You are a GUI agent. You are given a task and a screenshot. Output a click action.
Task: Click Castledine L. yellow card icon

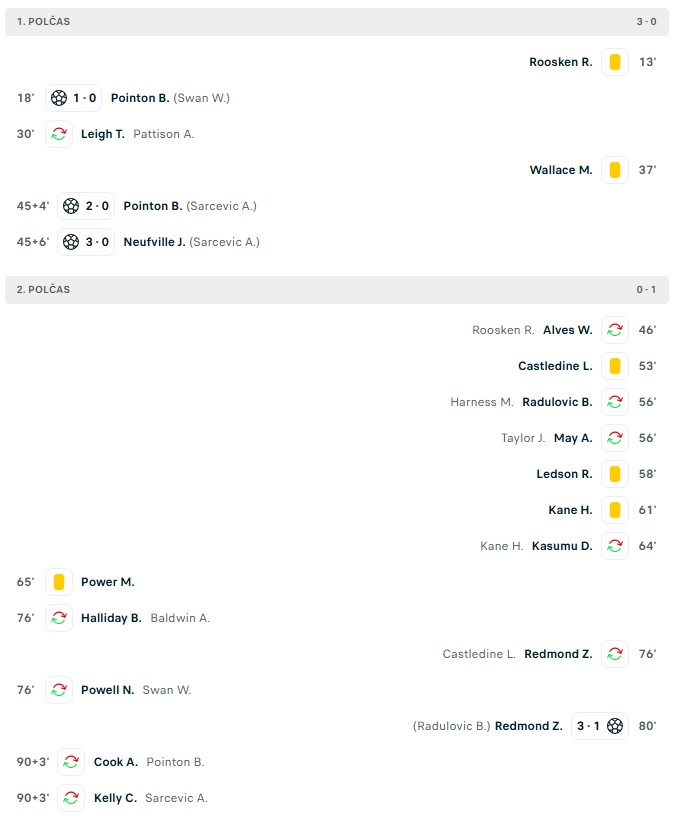(x=615, y=366)
